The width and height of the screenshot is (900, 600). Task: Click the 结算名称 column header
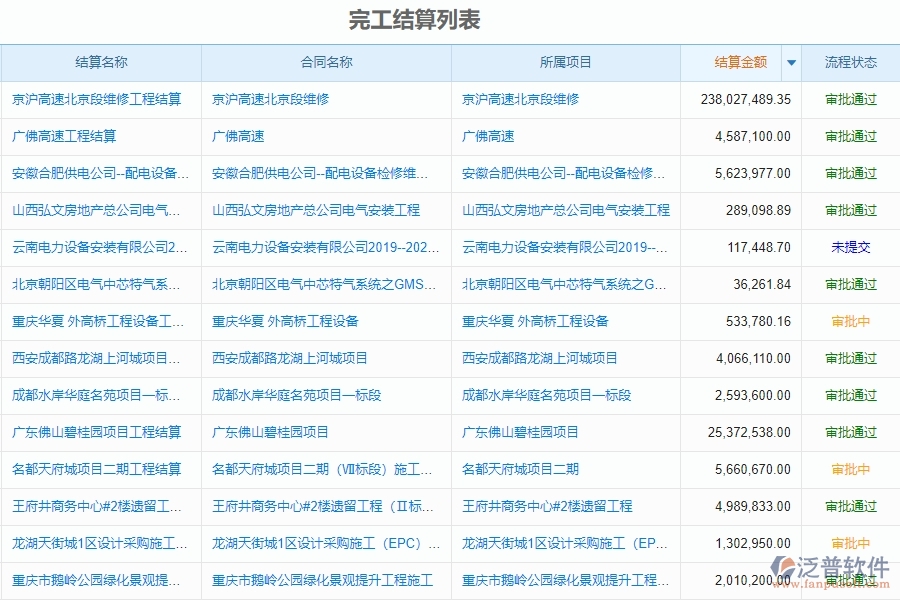100,62
